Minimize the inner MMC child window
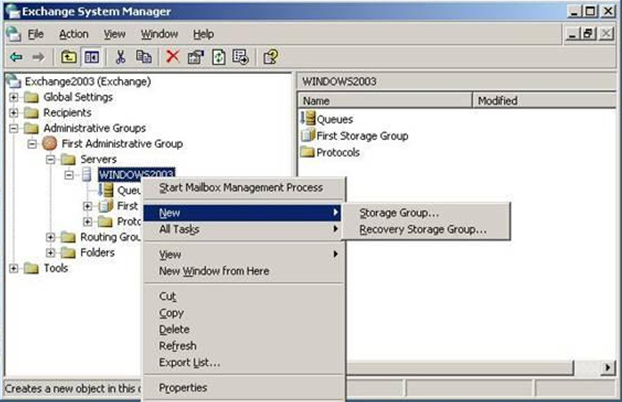The image size is (622, 402). [572, 34]
